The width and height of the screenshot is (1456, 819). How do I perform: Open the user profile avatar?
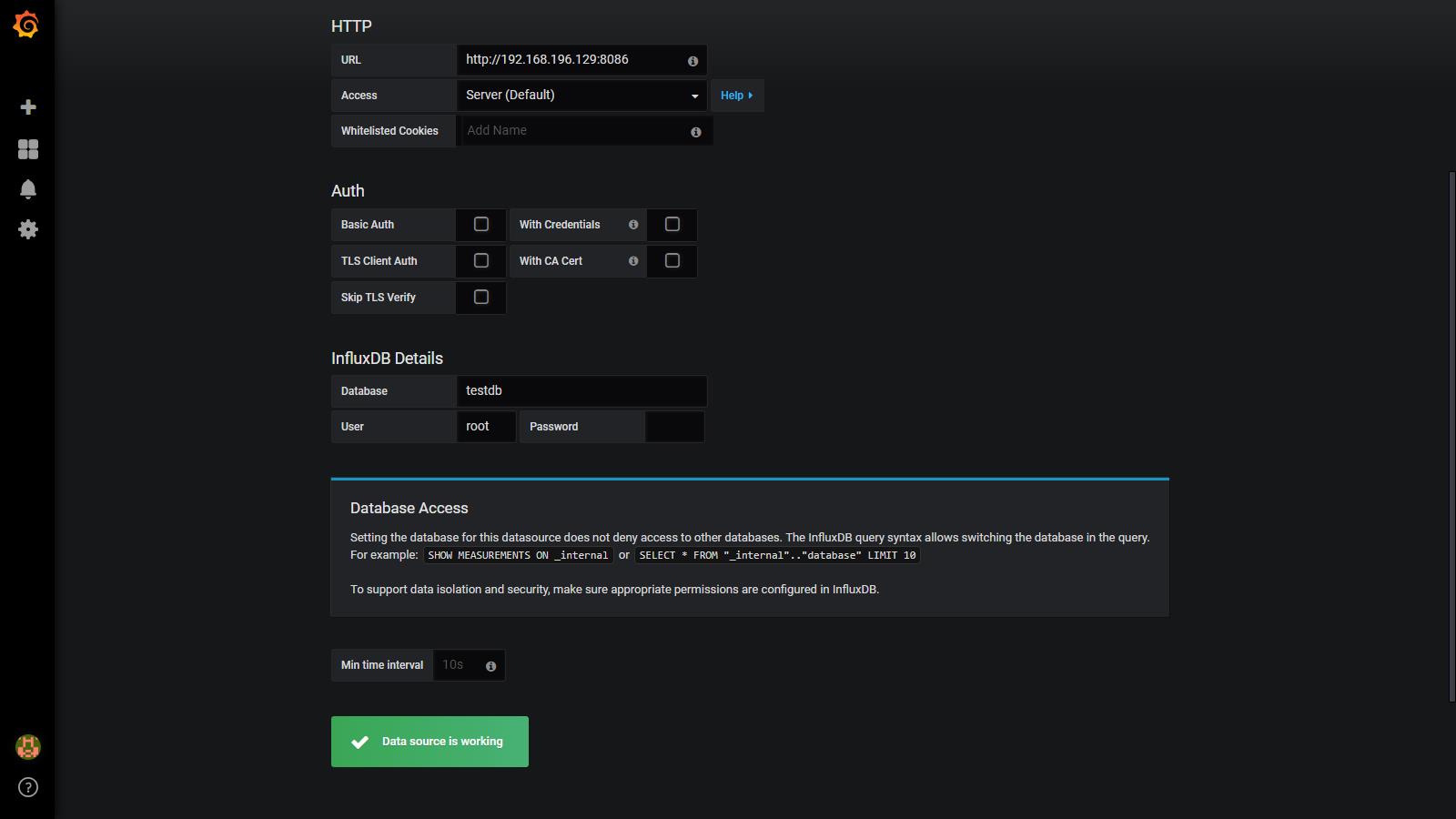point(28,747)
